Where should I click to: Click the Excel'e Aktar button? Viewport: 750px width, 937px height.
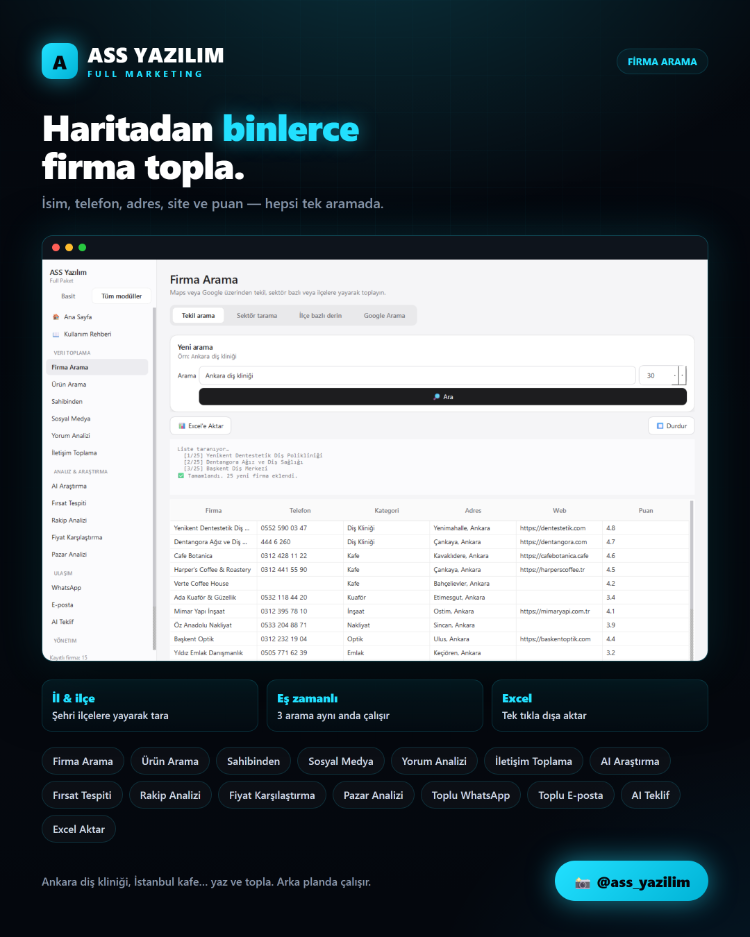pos(201,426)
